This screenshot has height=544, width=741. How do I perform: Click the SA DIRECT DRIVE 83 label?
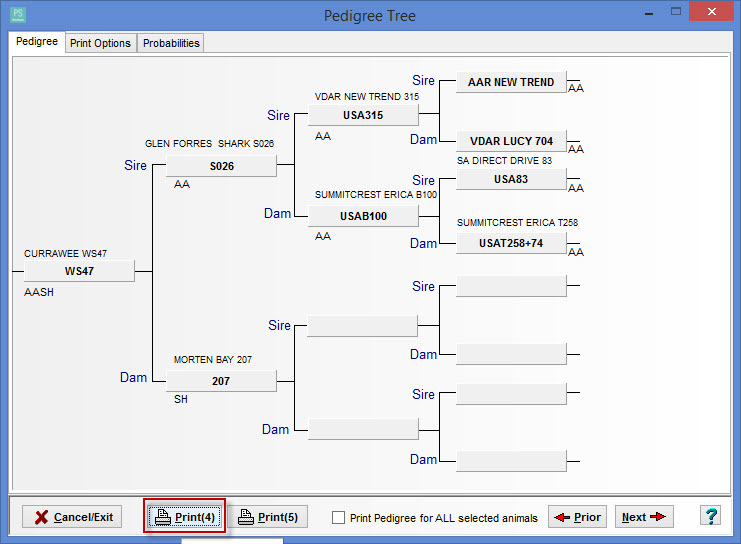[x=504, y=160]
